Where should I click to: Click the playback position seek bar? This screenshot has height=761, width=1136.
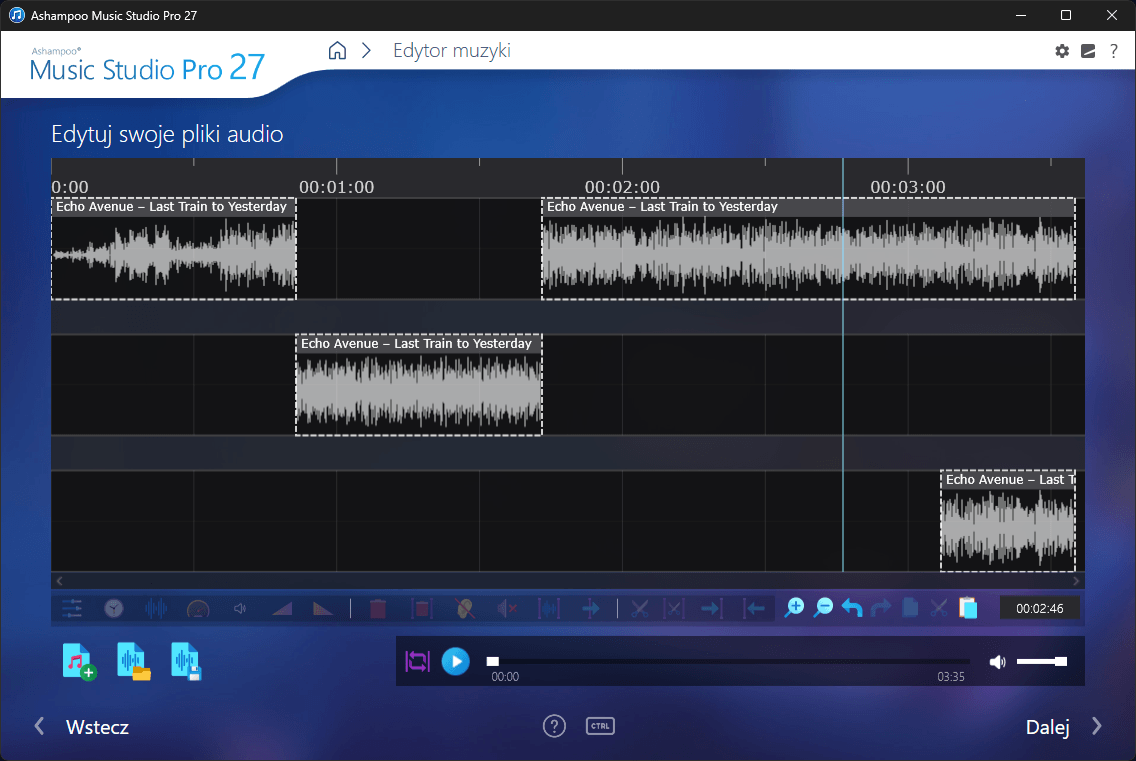click(x=728, y=661)
